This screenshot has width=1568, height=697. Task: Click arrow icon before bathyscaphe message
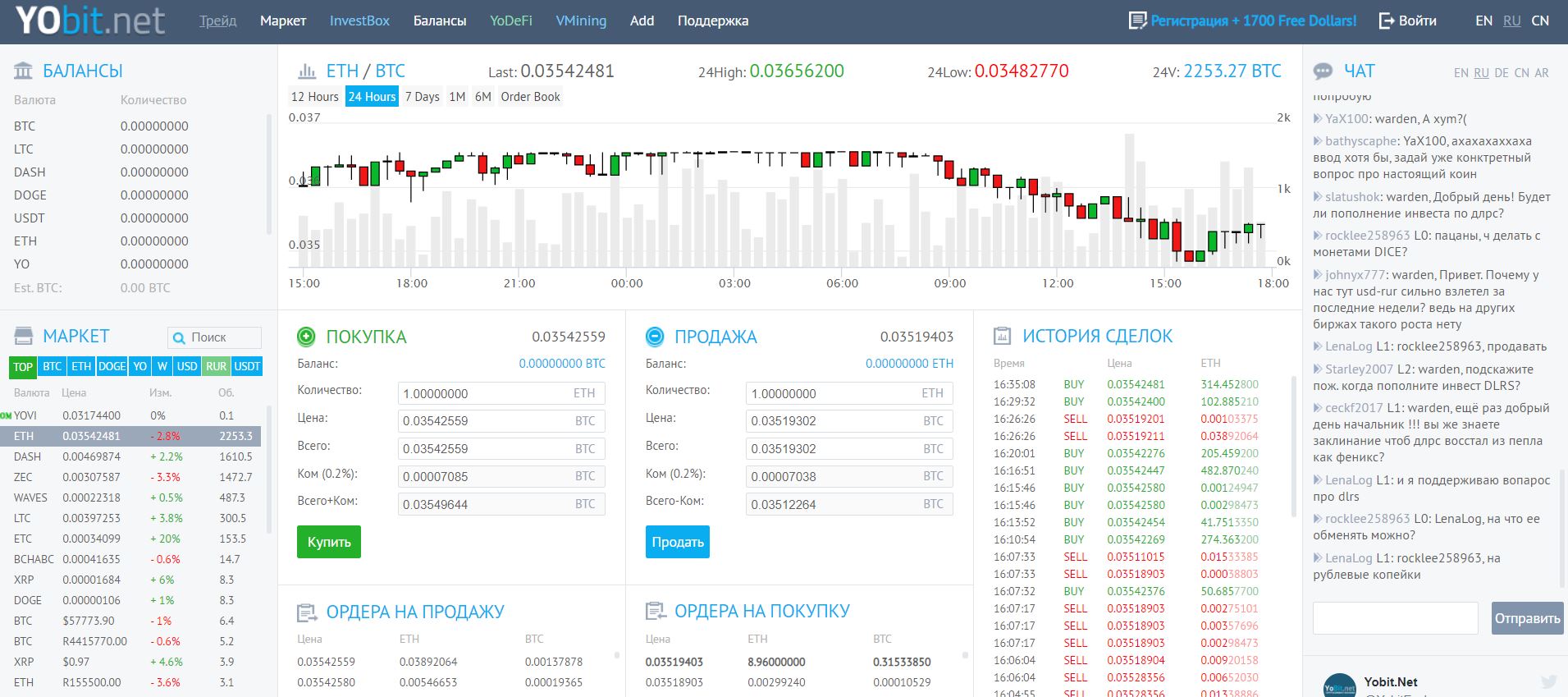pyautogui.click(x=1318, y=141)
